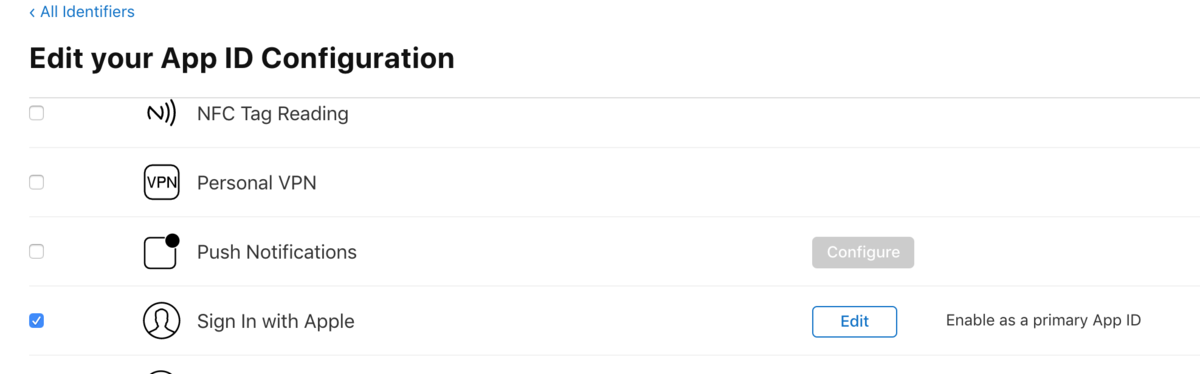This screenshot has height=374, width=1200.
Task: Enable the NFC Tag Reading checkbox
Action: [x=36, y=113]
